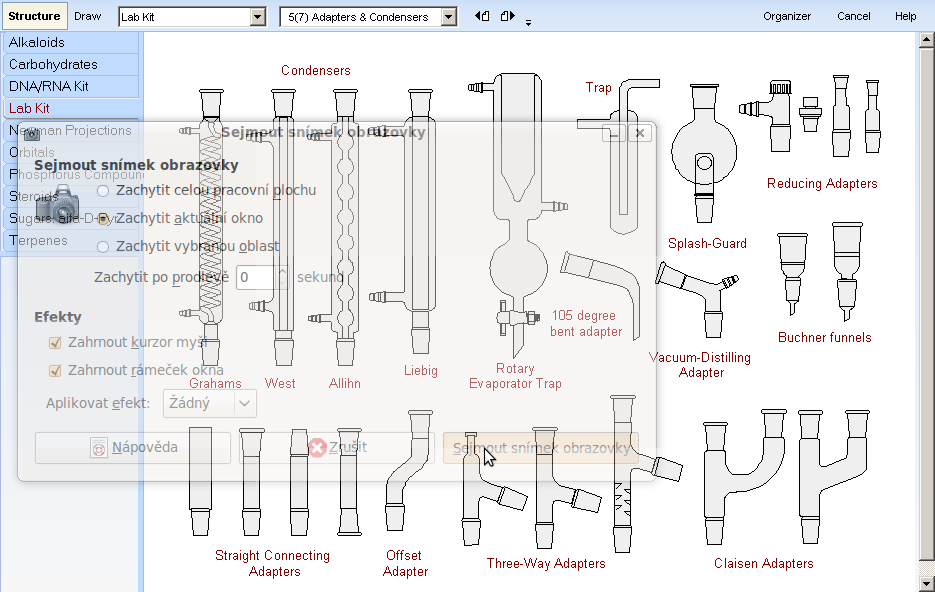Click the delay seconds input field
The height and width of the screenshot is (592, 935).
pos(255,278)
